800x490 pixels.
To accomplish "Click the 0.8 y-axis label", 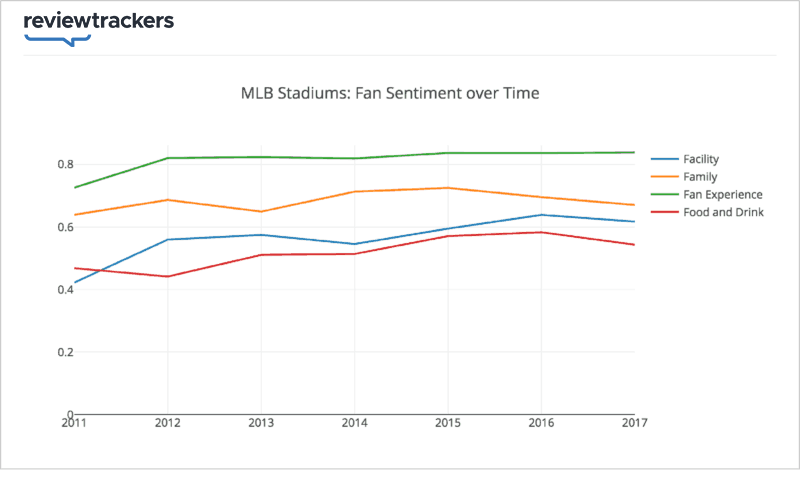I will [x=65, y=164].
